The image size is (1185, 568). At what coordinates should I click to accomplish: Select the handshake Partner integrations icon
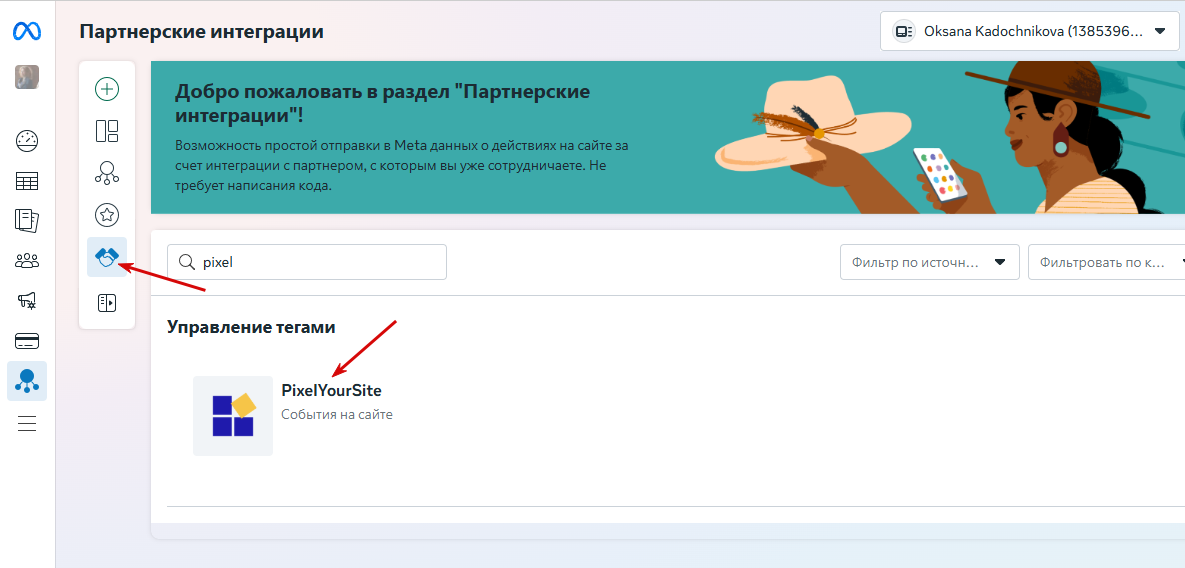[x=107, y=258]
